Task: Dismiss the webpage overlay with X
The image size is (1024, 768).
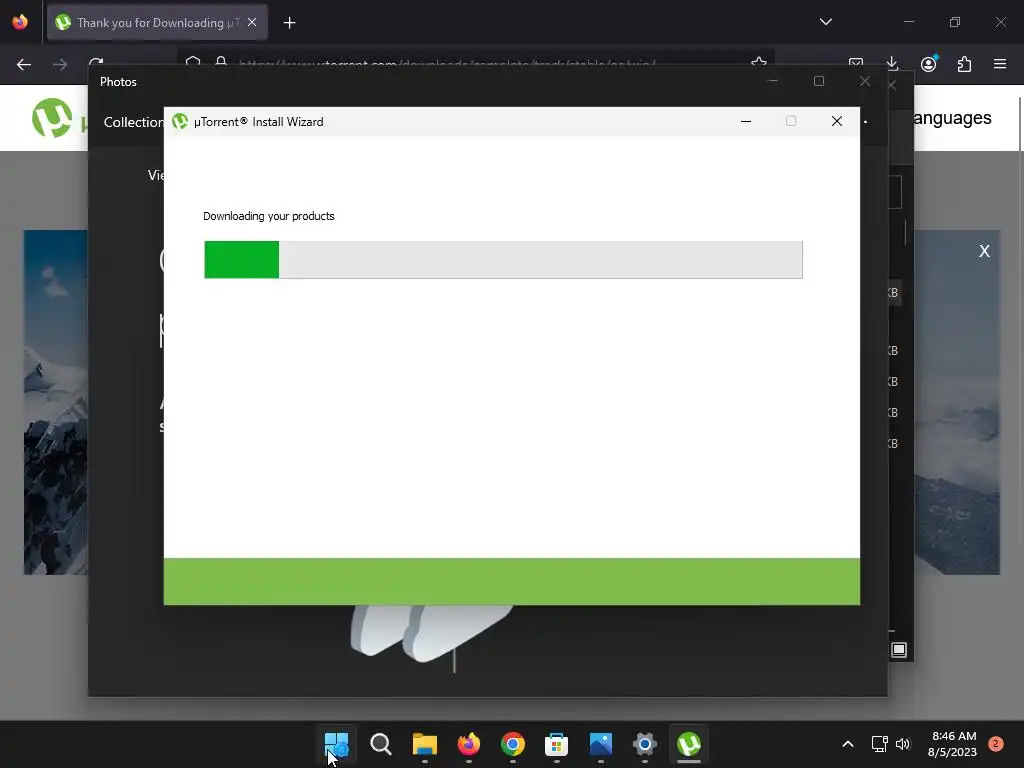Action: click(x=985, y=251)
